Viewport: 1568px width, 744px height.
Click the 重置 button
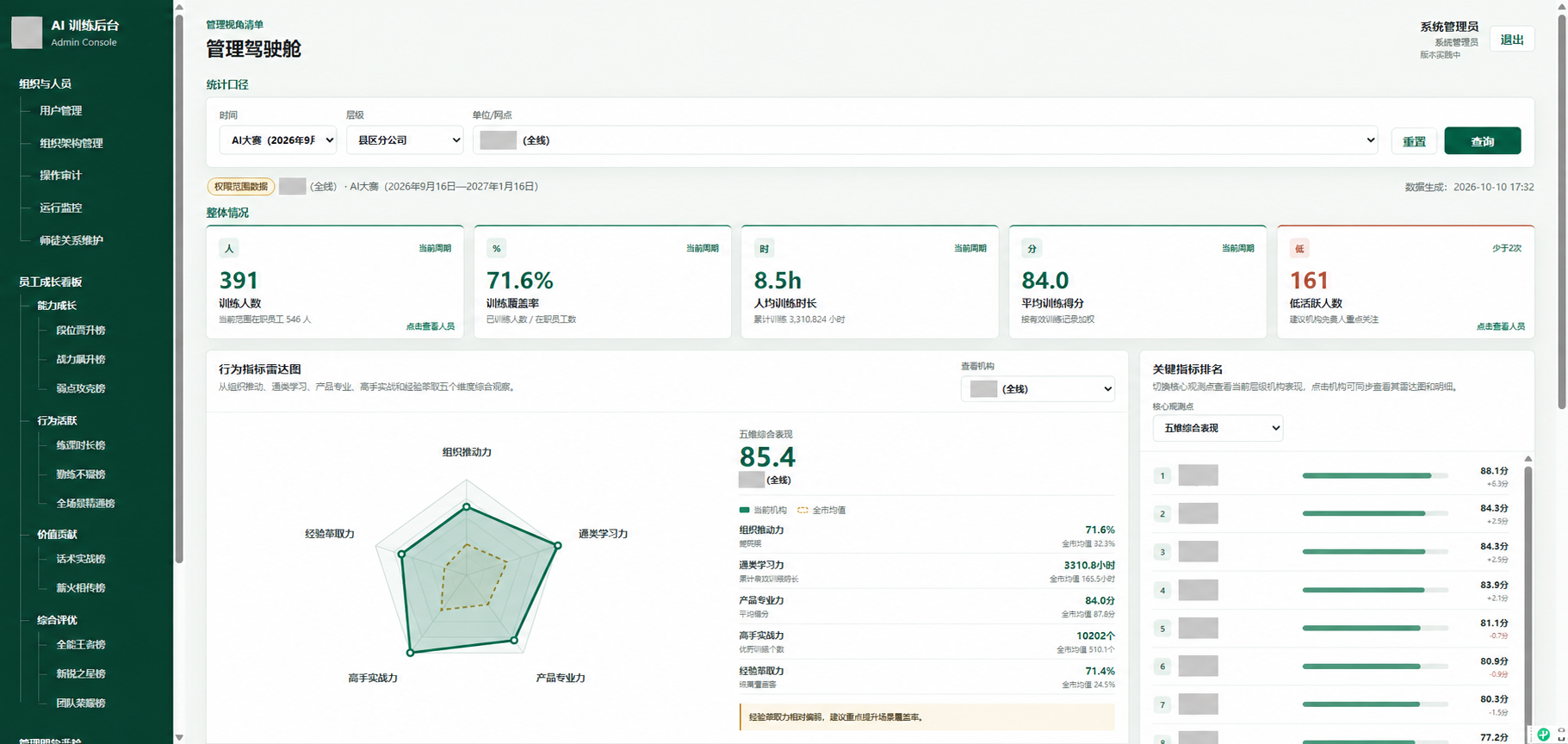(1414, 141)
